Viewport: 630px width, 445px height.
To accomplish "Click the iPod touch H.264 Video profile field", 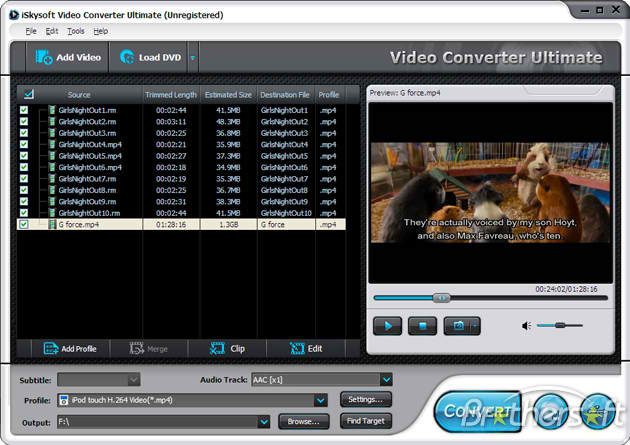I will pos(186,400).
